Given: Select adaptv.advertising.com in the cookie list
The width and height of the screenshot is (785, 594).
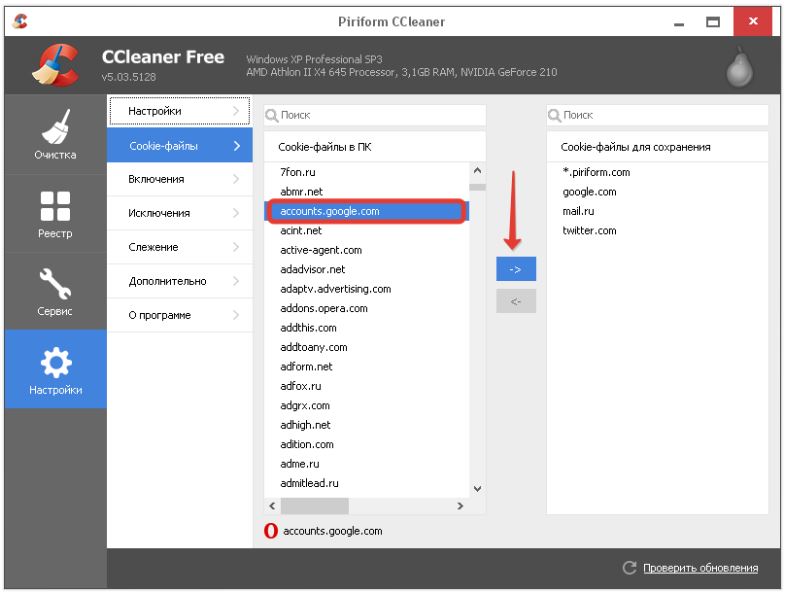Looking at the screenshot, I should coord(366,289).
